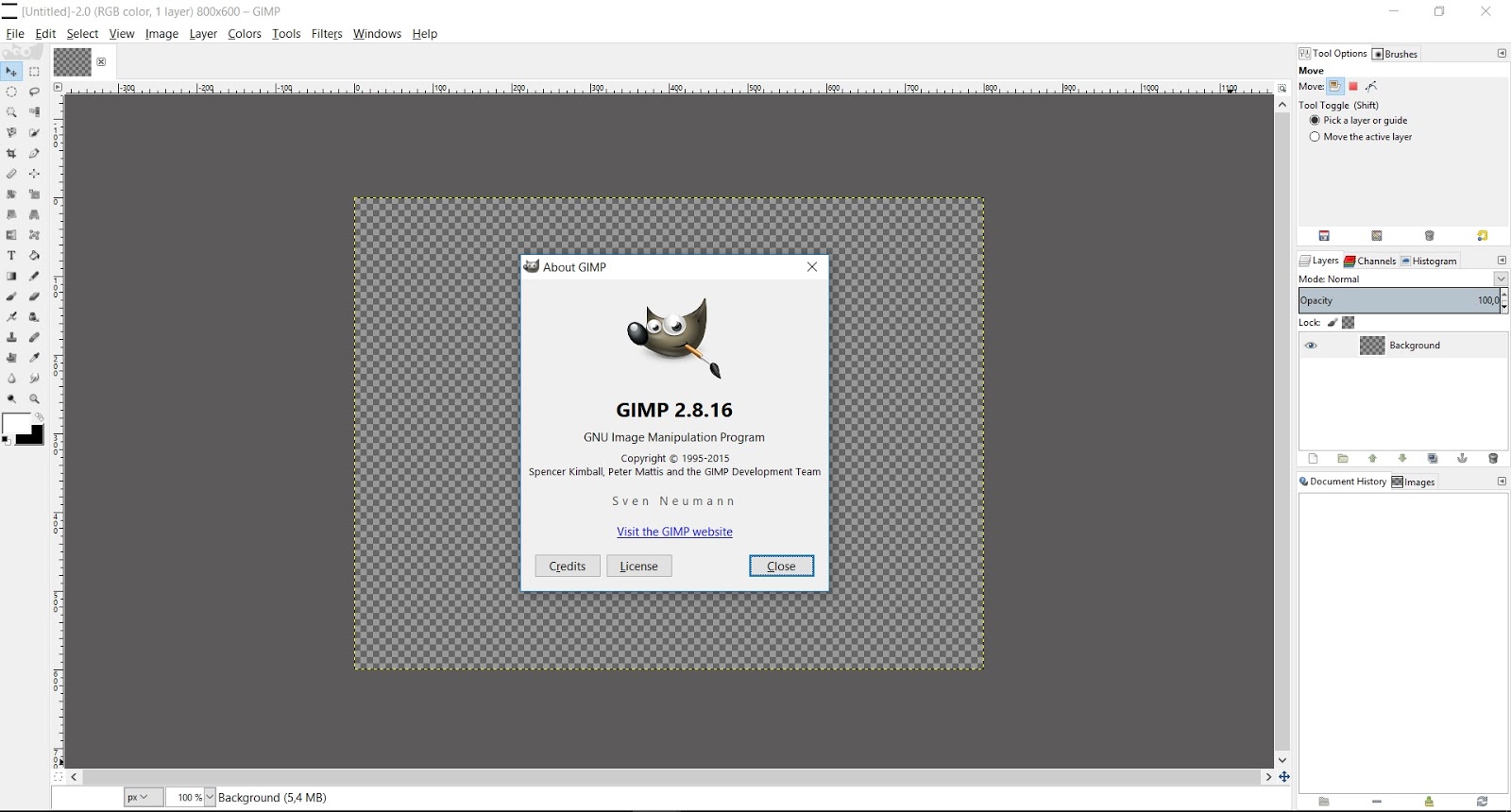
Task: Raise the layer with up arrow
Action: point(1373,459)
